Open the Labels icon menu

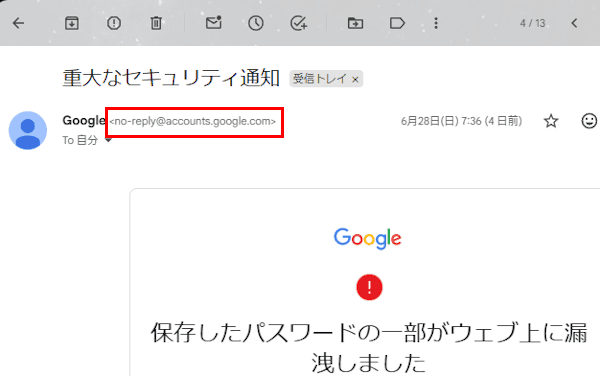click(x=397, y=23)
